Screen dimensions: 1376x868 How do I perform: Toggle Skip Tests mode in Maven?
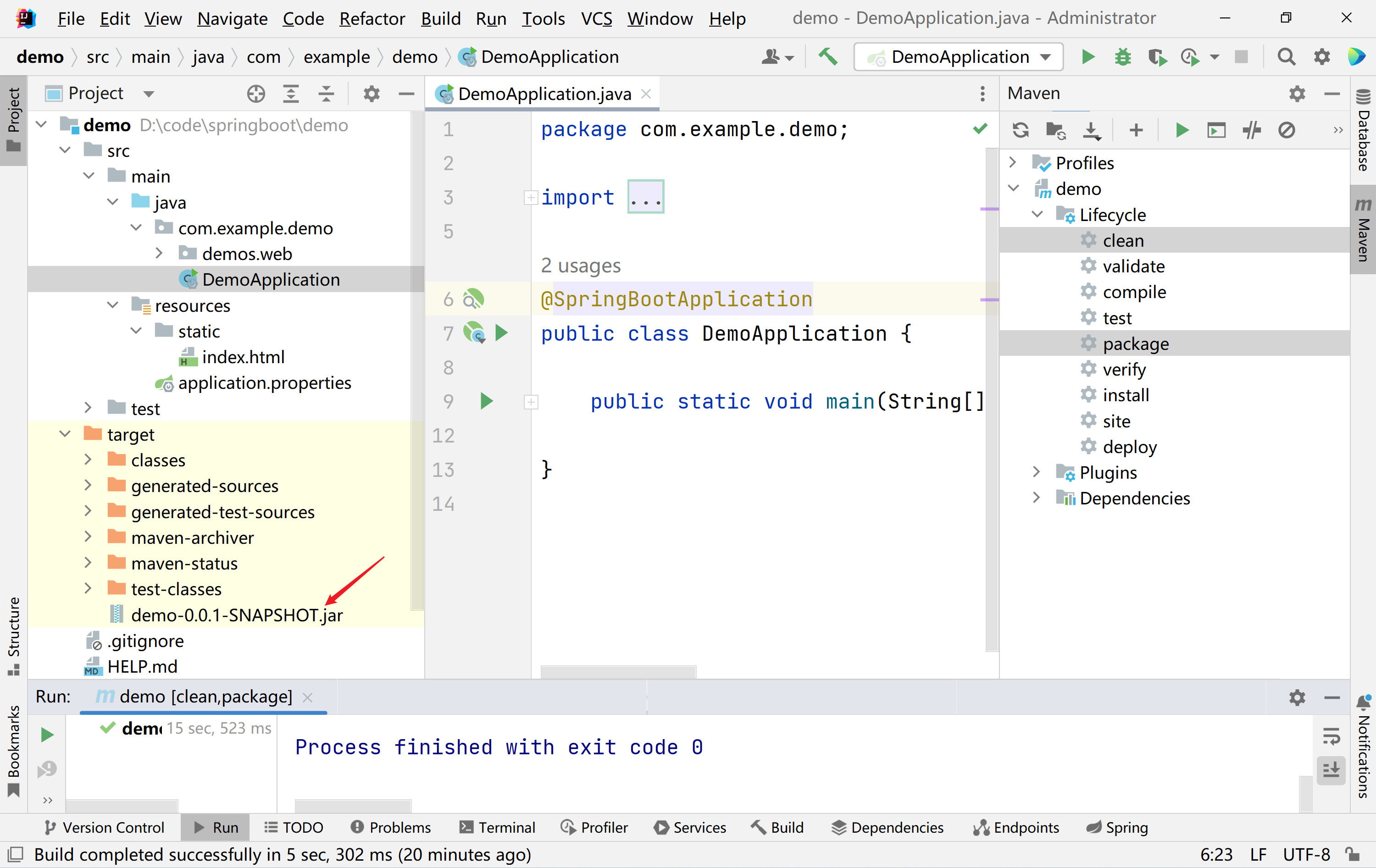(1286, 130)
